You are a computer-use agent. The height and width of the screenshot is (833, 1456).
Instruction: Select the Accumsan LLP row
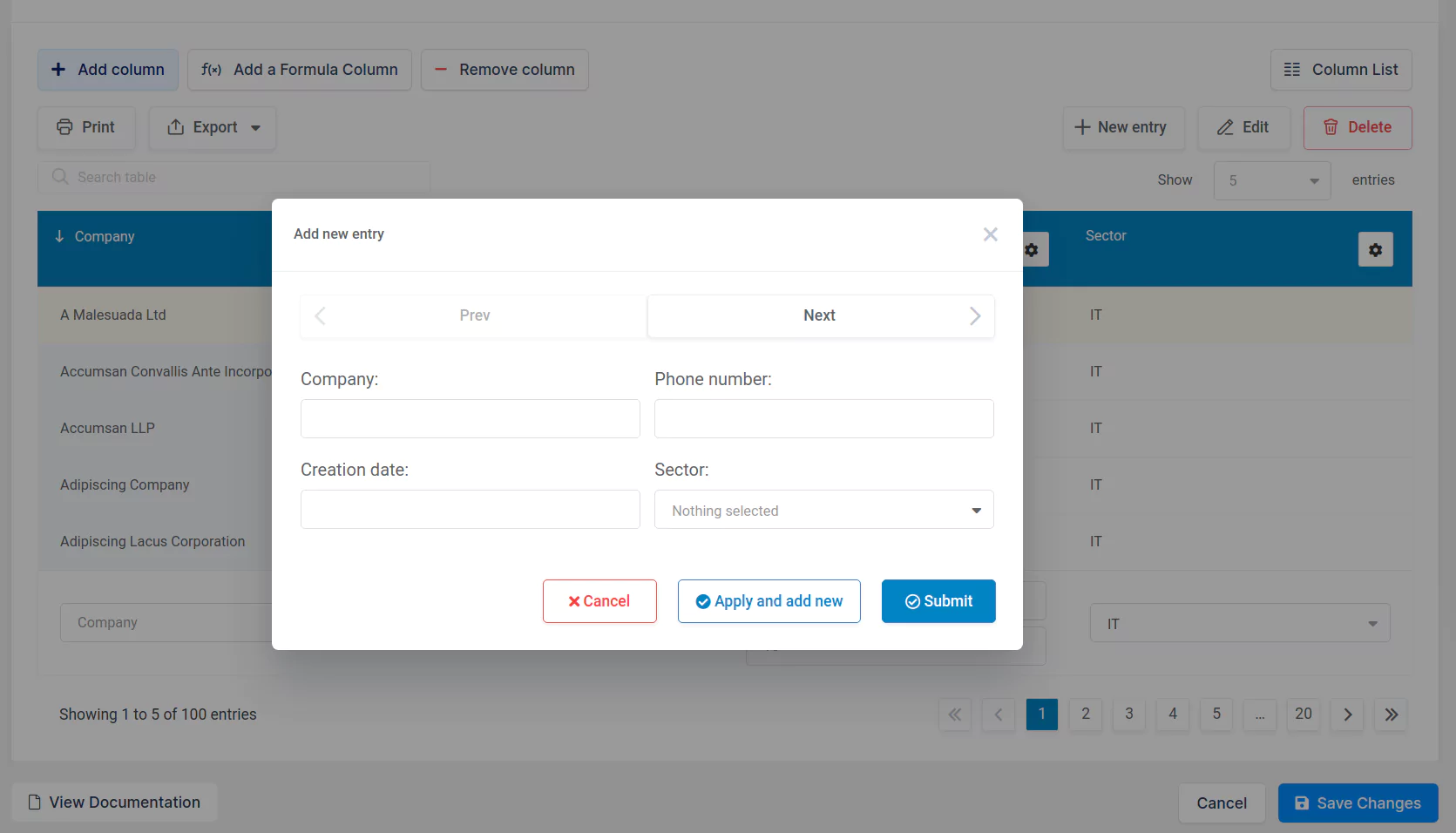107,428
